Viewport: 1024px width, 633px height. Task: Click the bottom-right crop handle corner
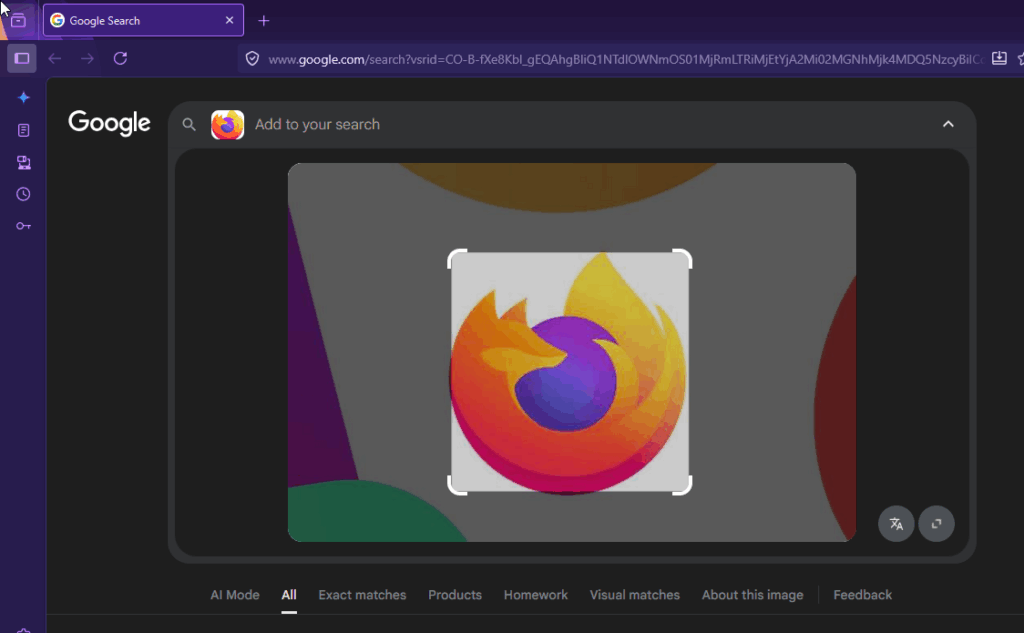coord(683,486)
